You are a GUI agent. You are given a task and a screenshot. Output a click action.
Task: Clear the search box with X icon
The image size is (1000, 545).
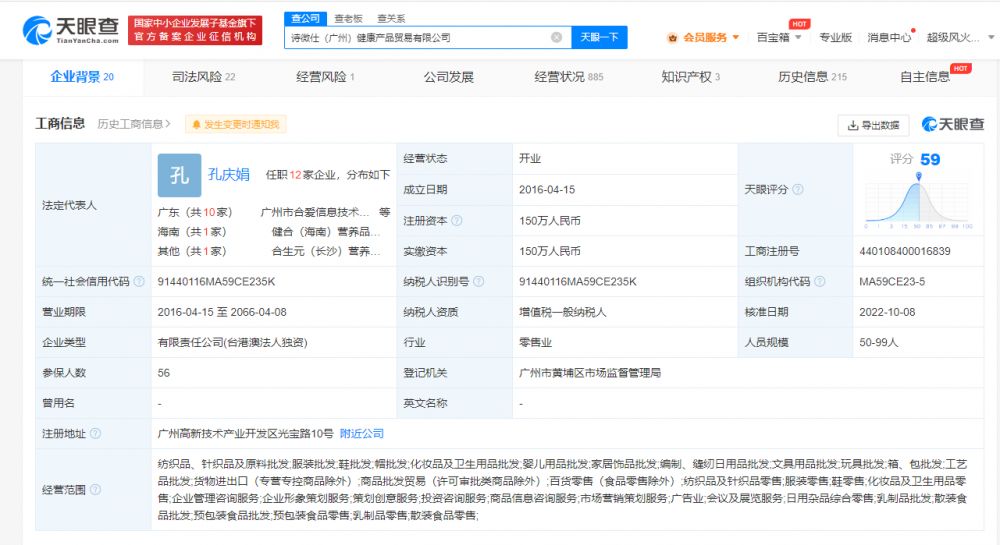tap(556, 38)
